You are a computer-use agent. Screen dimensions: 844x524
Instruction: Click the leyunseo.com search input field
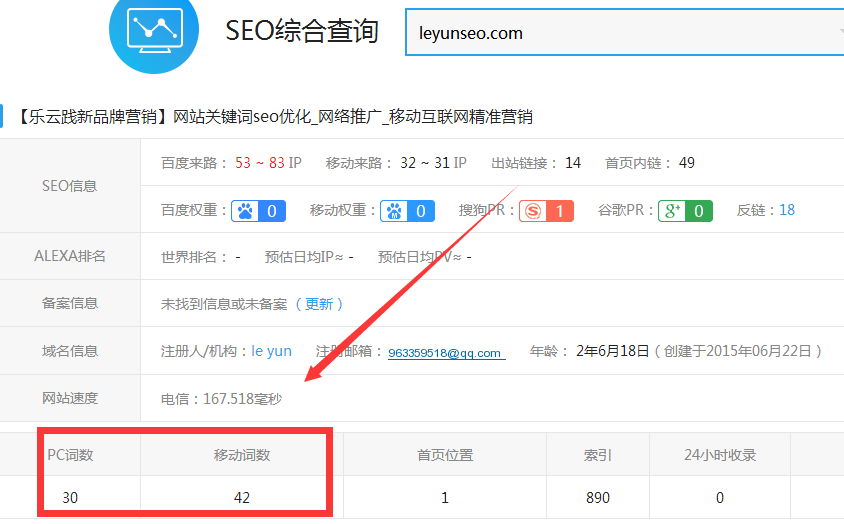(x=624, y=33)
